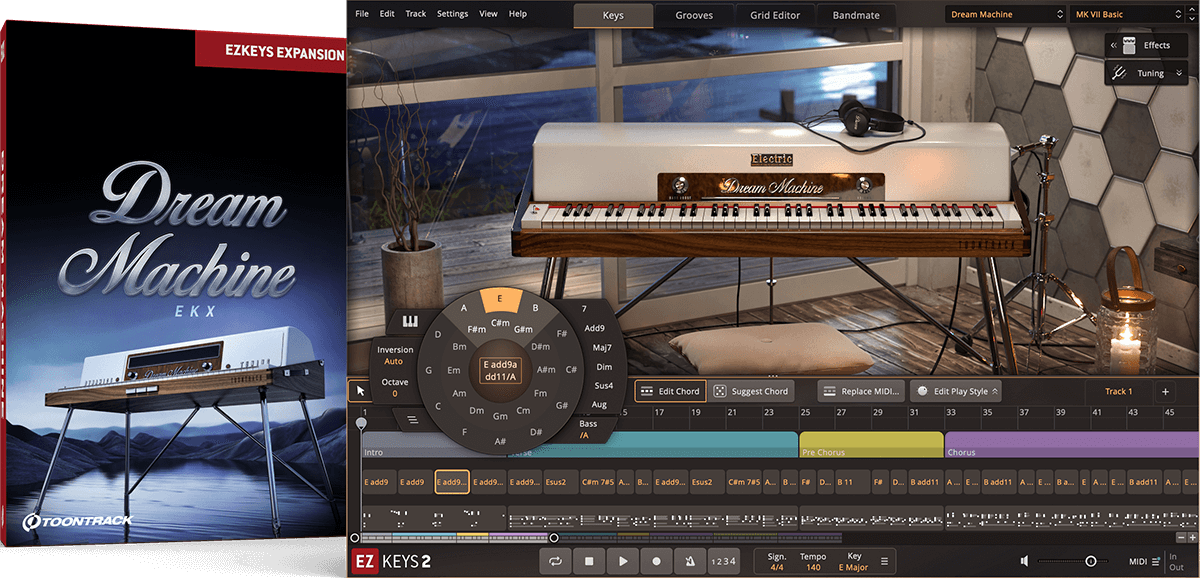Toggle the metronome

tap(690, 562)
